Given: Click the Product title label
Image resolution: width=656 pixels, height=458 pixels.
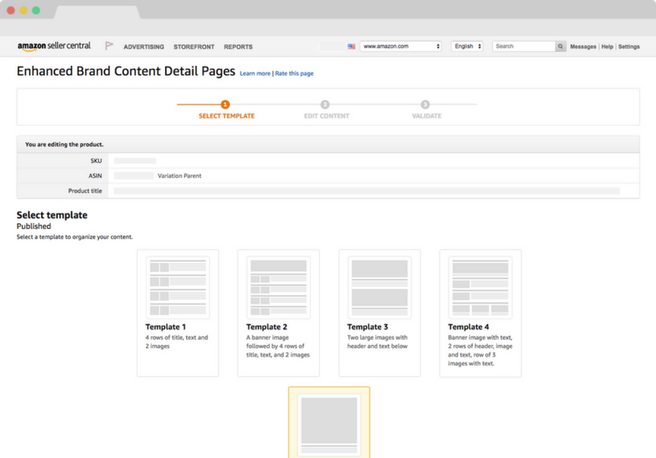Looking at the screenshot, I should coord(85,191).
